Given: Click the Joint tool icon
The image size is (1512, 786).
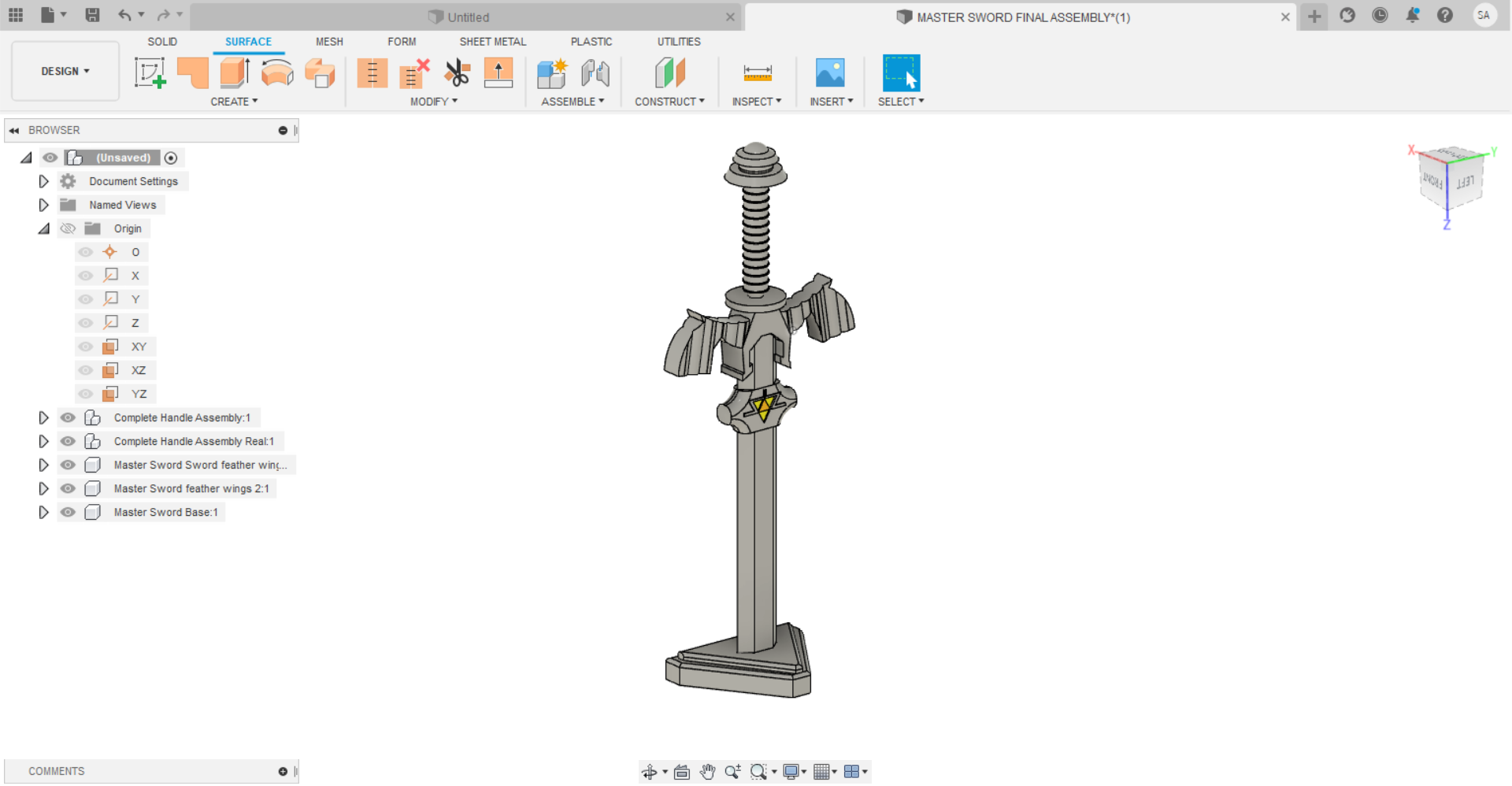Looking at the screenshot, I should [x=595, y=73].
